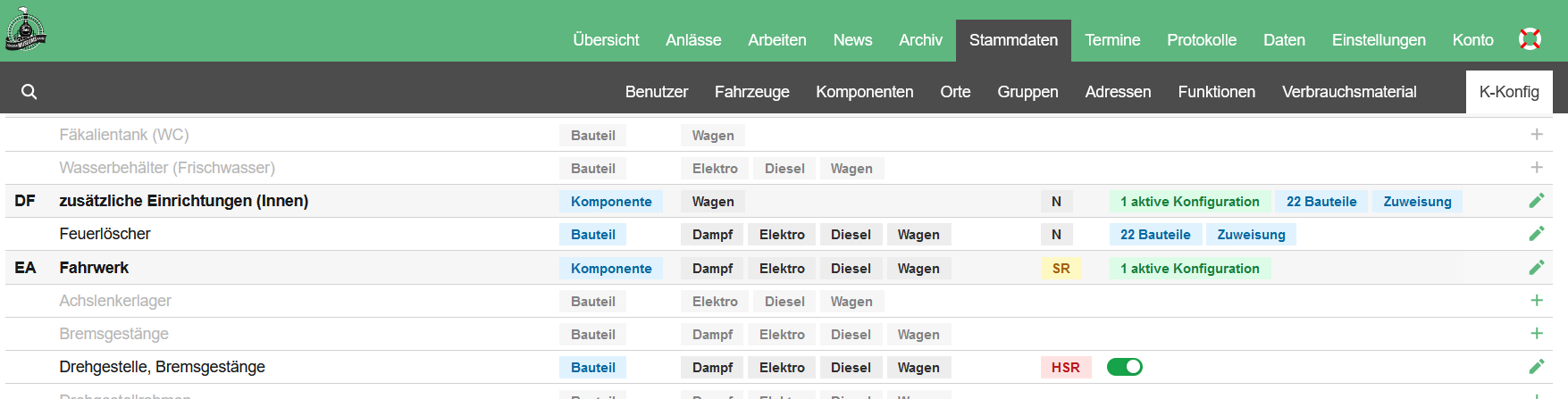Click 22 Bauteile in zusätzliche Einrichtungen row
The width and height of the screenshot is (1568, 399).
pos(1321,202)
